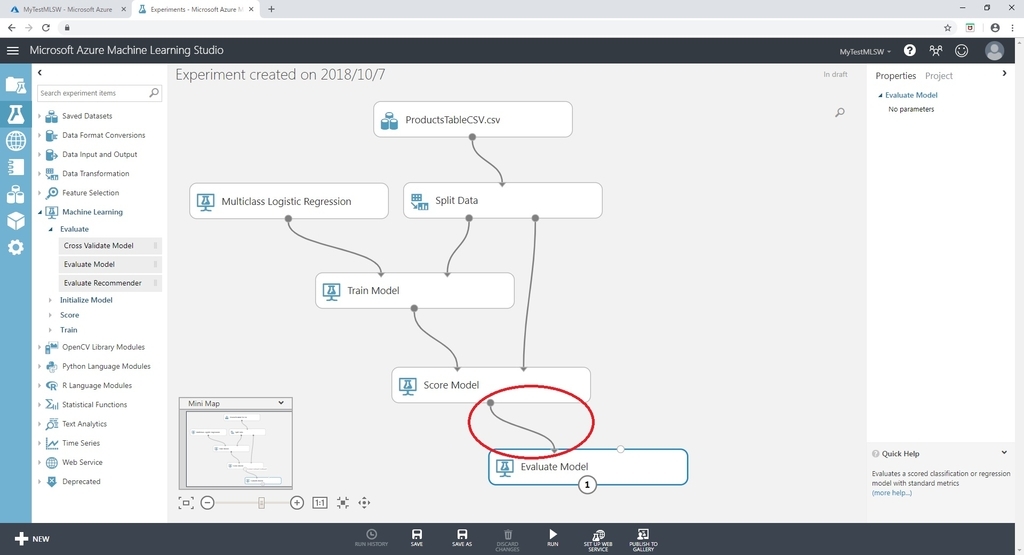Expand Feature Selection category

[39, 193]
